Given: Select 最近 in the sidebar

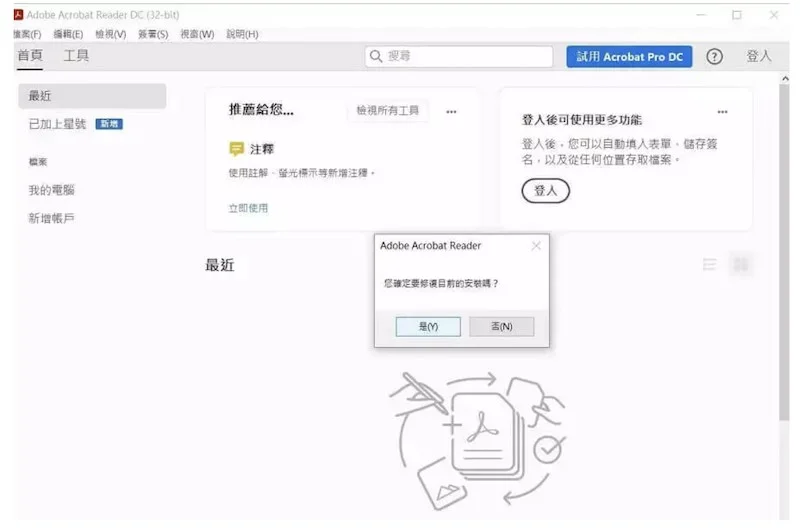Looking at the screenshot, I should (x=92, y=96).
